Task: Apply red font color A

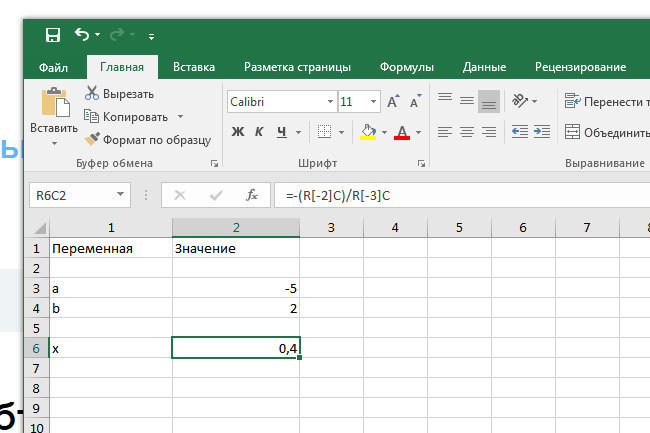Action: tap(402, 132)
